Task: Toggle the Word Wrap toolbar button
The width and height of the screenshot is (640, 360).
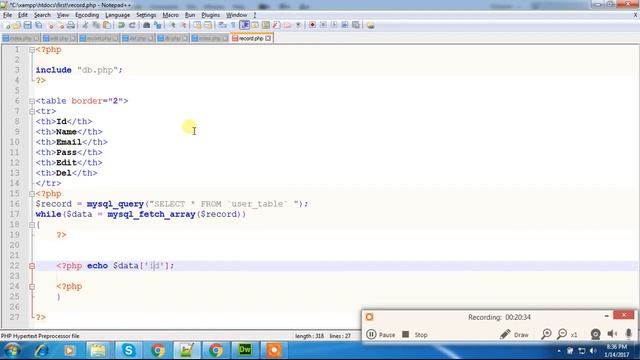Action: (222, 25)
